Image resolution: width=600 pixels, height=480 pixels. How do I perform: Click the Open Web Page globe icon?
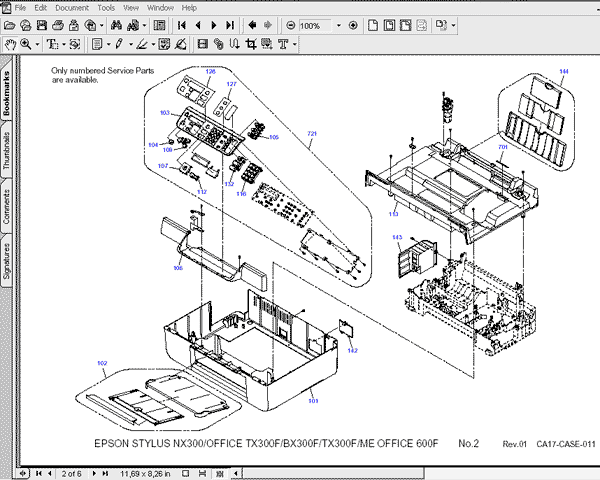coord(26,26)
